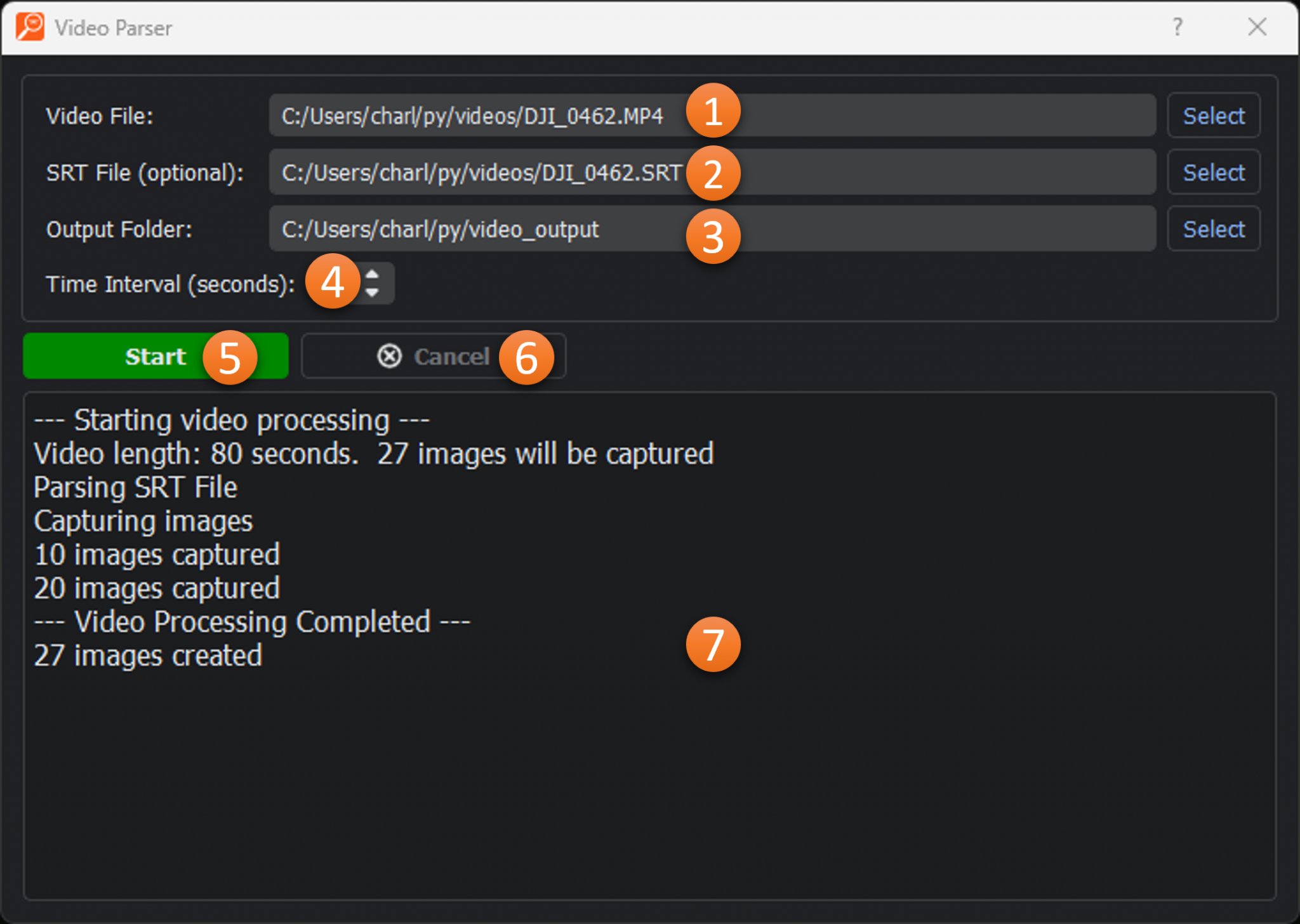The image size is (1300, 924).
Task: Click the '27 images created' log line
Action: (148, 656)
